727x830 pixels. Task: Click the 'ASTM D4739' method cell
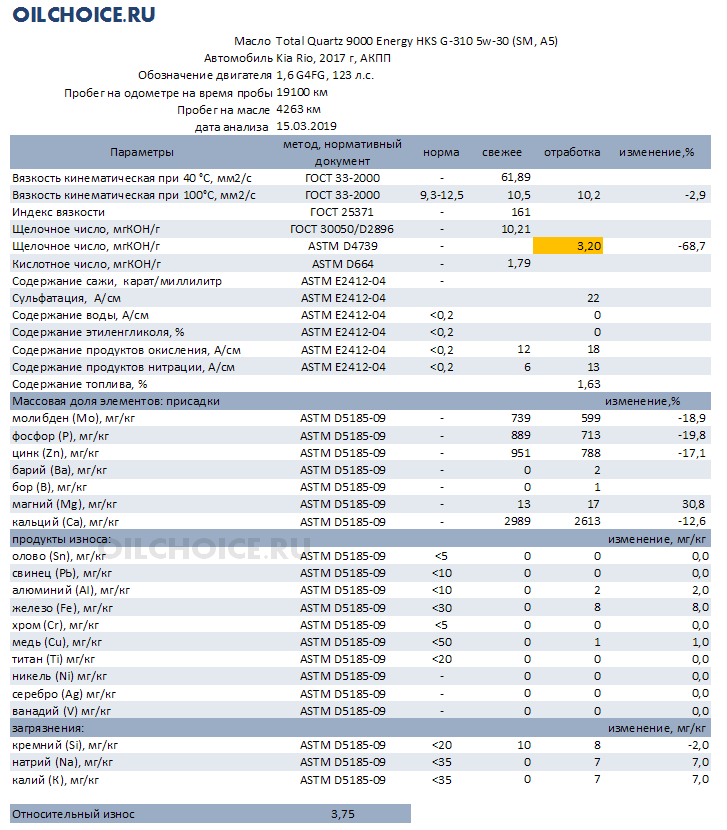coord(343,246)
